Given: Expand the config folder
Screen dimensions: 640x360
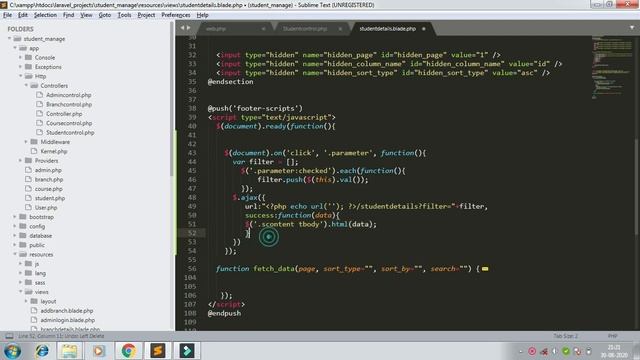Looking at the screenshot, I should point(15,227).
